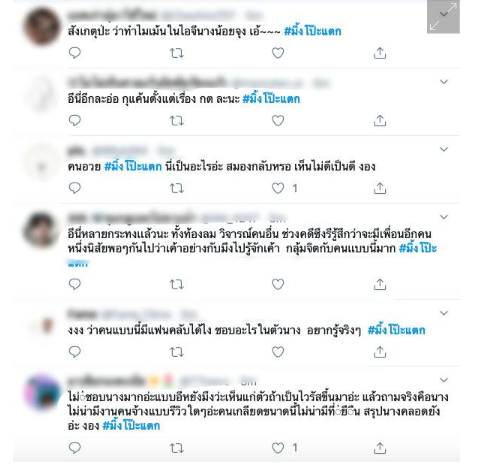
Task: Reply to the third tweet
Action: (x=75, y=188)
